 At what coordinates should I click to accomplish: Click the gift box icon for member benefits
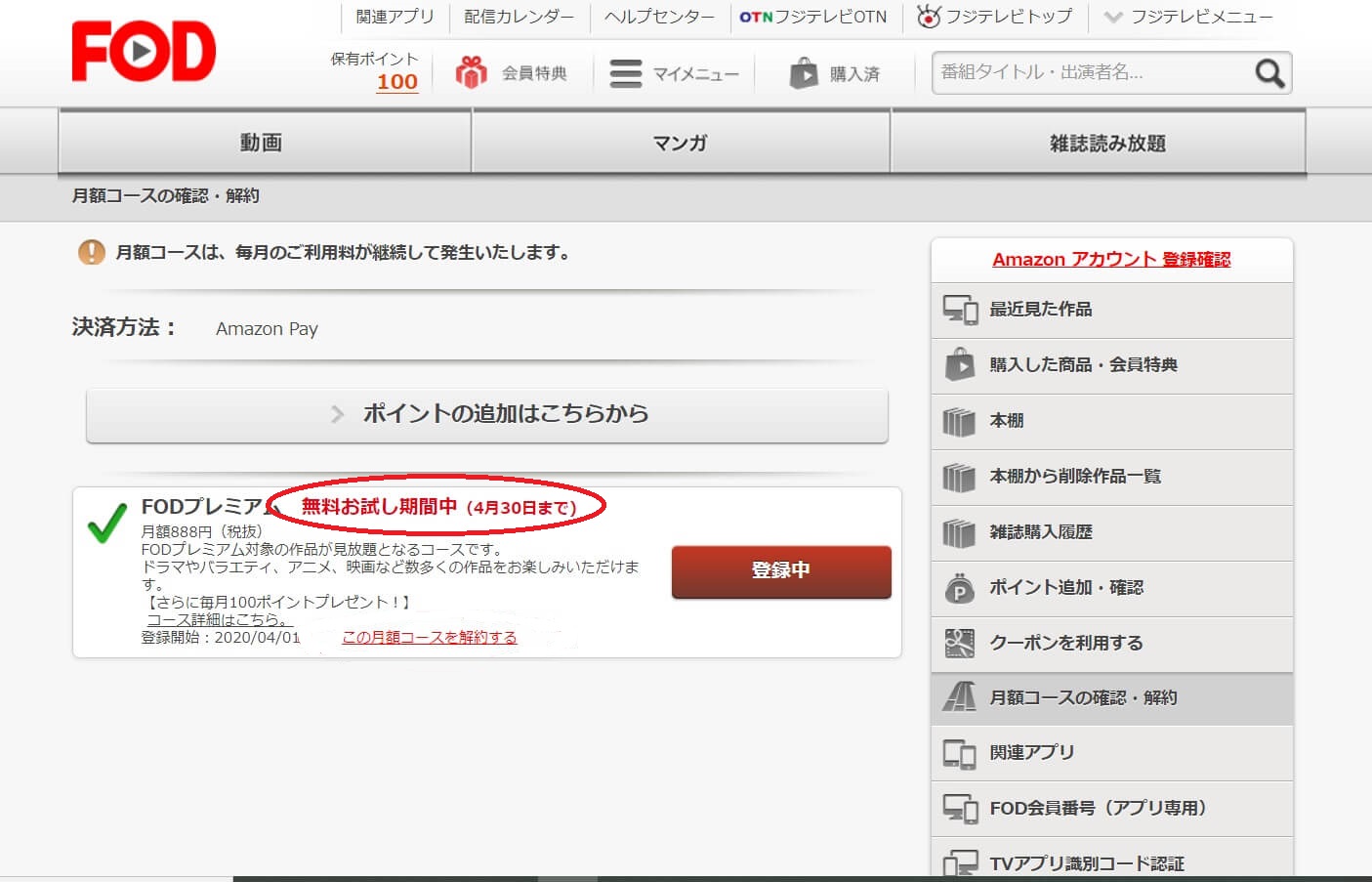click(472, 72)
